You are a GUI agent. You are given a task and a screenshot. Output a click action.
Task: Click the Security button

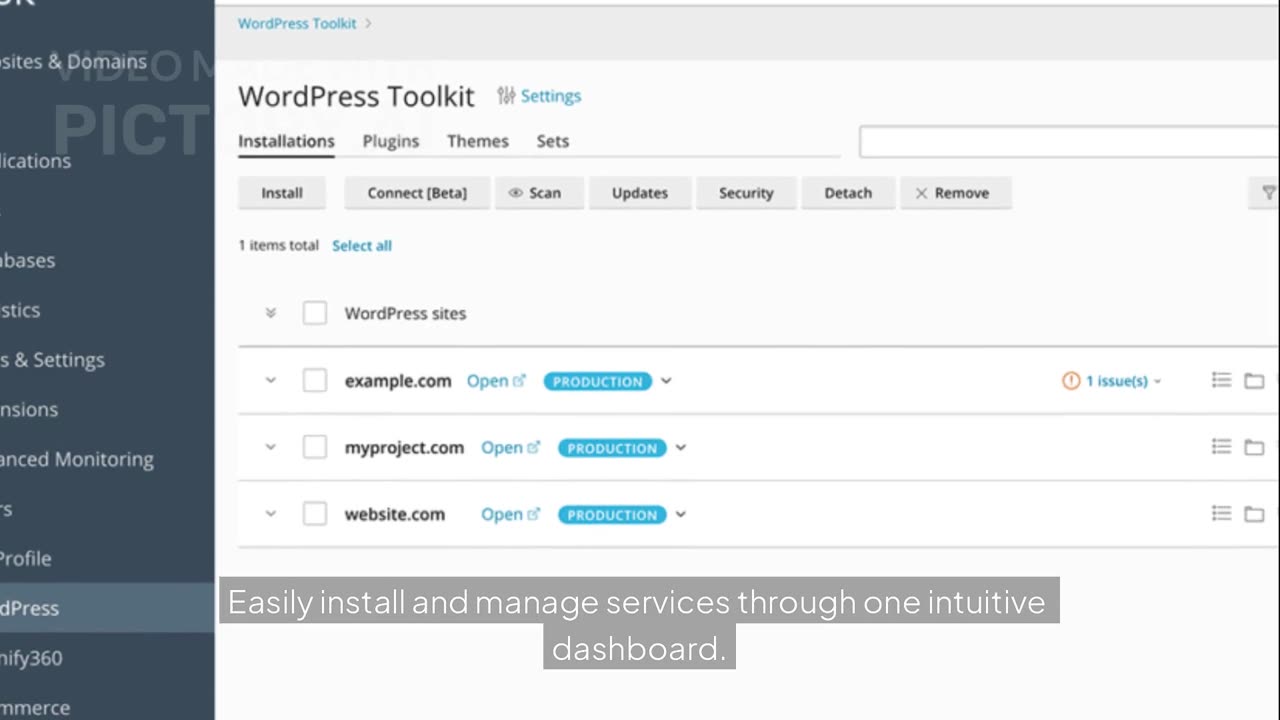coord(746,193)
